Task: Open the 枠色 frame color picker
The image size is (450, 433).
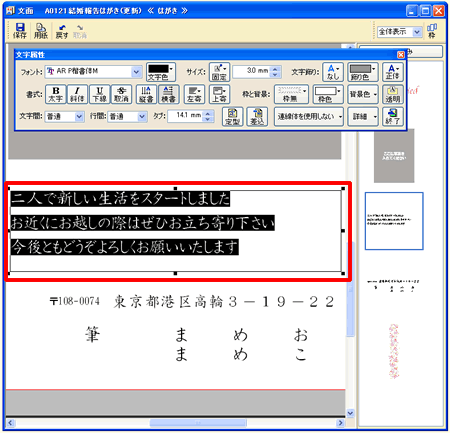Action: 328,94
